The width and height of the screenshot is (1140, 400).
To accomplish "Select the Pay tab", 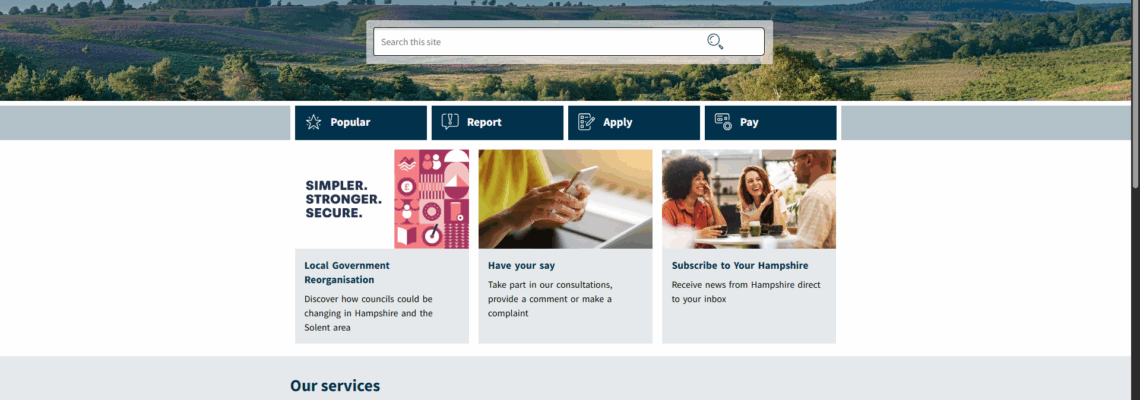I will (771, 123).
